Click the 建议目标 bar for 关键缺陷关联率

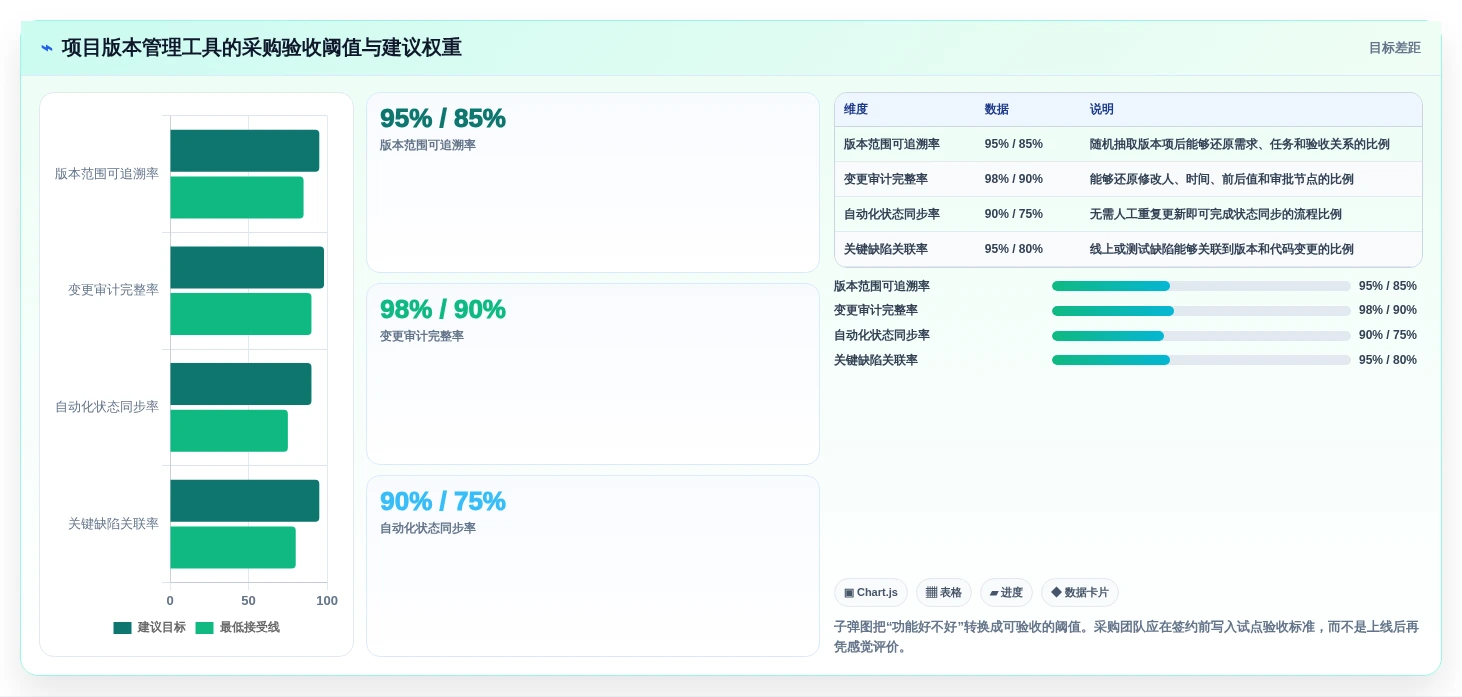[245, 501]
